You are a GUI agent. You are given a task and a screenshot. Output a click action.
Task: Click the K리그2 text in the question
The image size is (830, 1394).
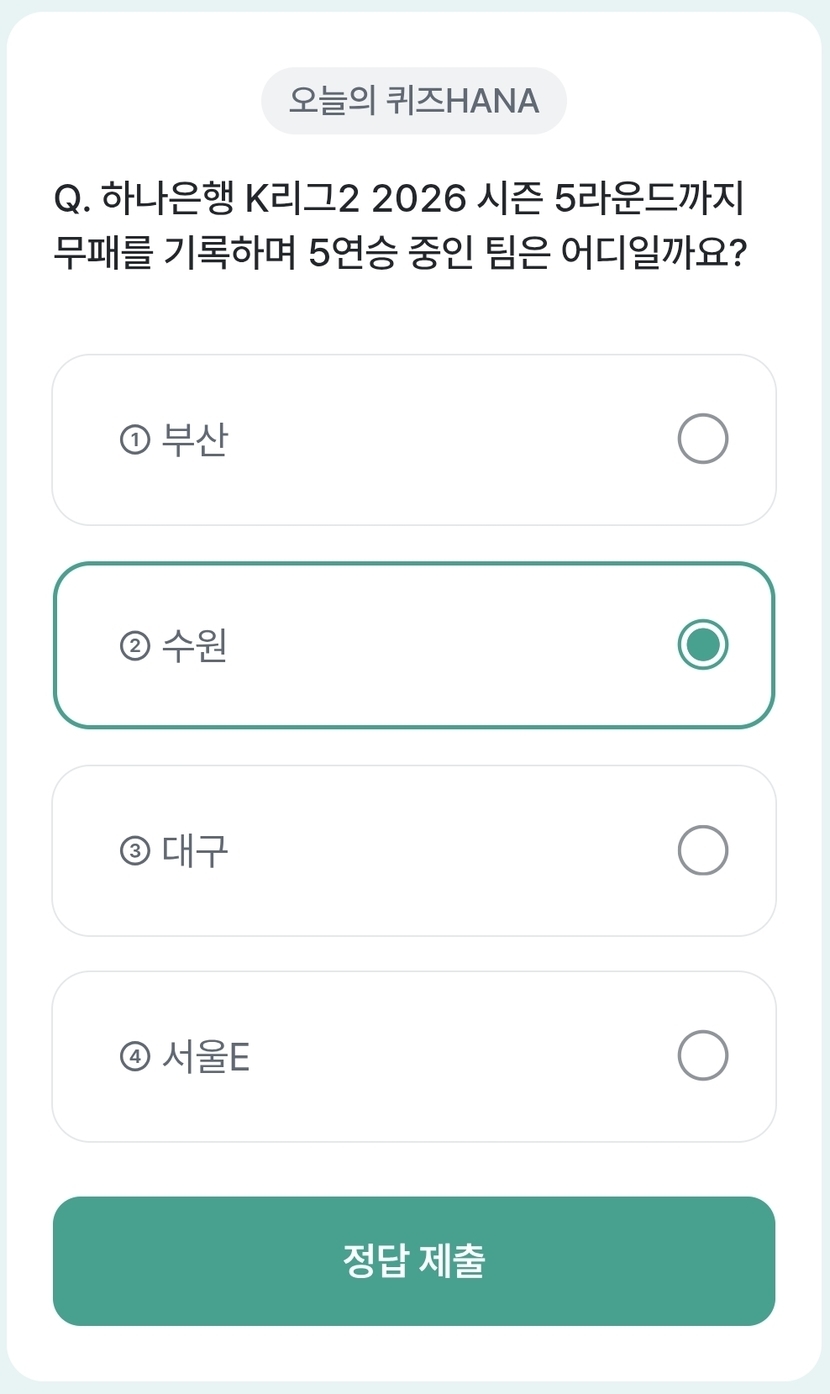pos(301,199)
